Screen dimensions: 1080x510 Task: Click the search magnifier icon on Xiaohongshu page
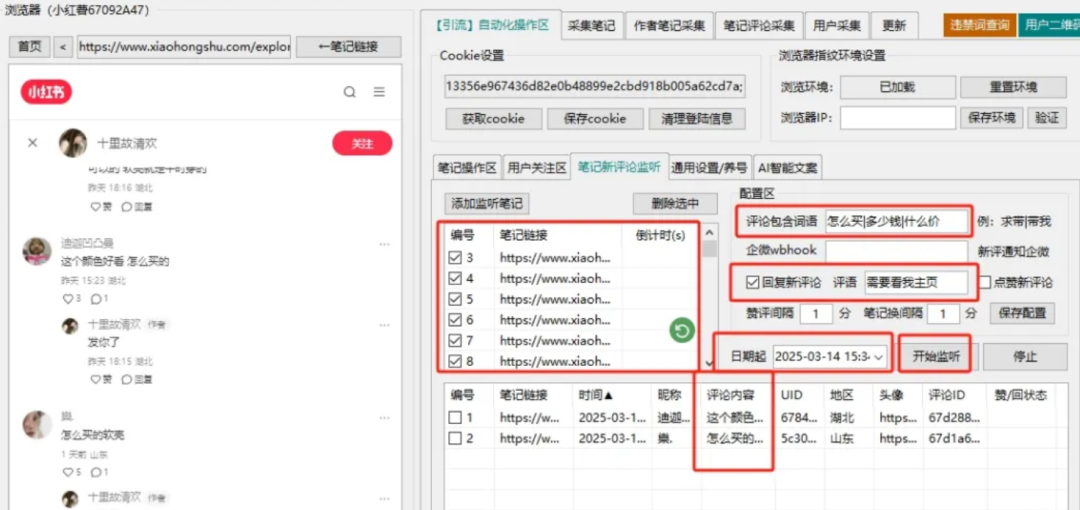[x=349, y=92]
